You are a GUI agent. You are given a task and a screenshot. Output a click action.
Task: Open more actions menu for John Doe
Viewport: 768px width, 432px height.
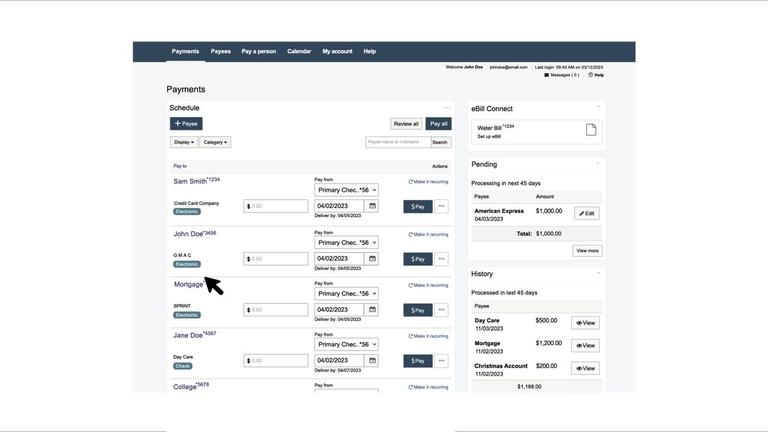(441, 259)
